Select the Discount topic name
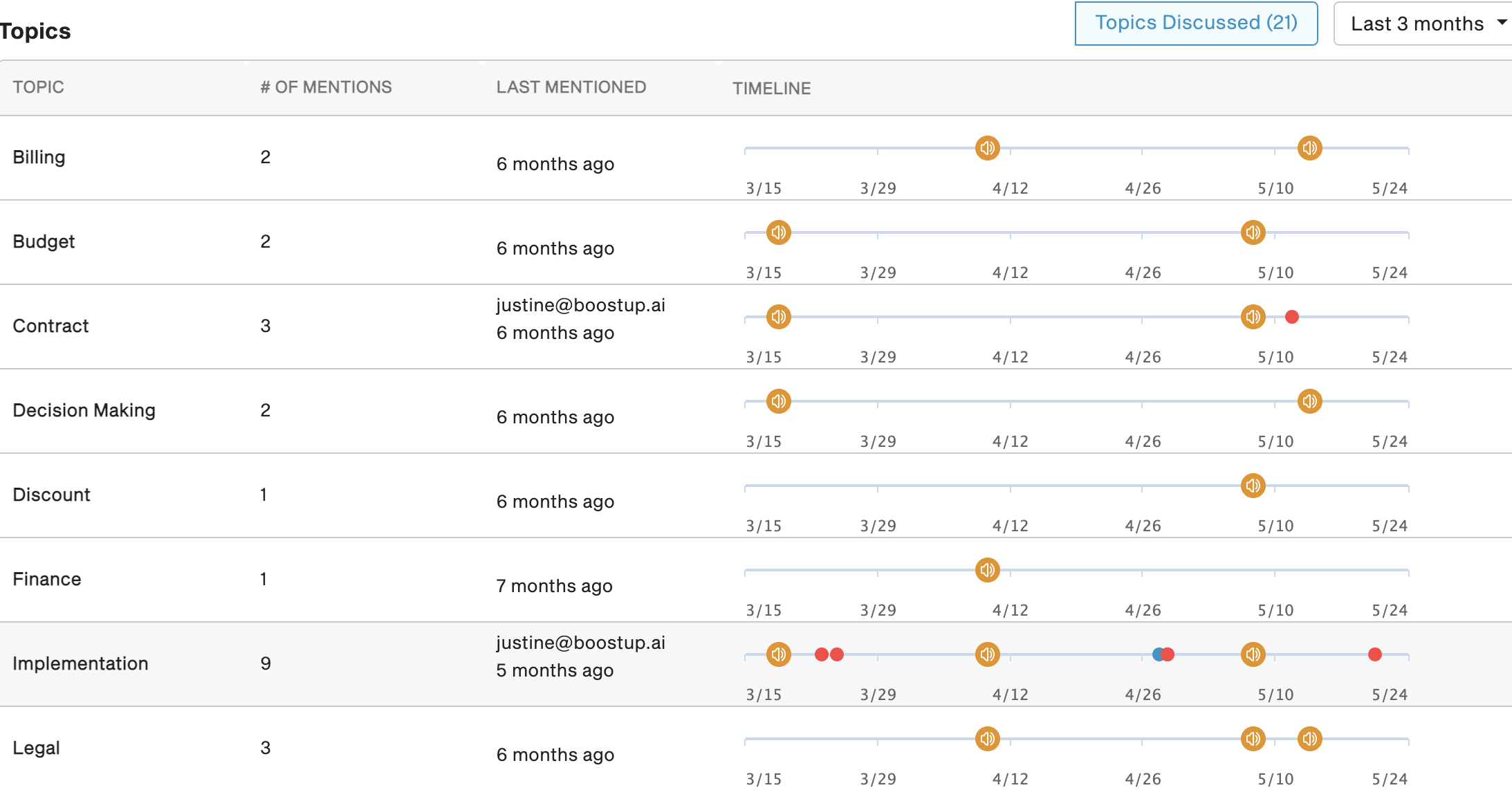The height and width of the screenshot is (790, 1512). click(x=51, y=495)
